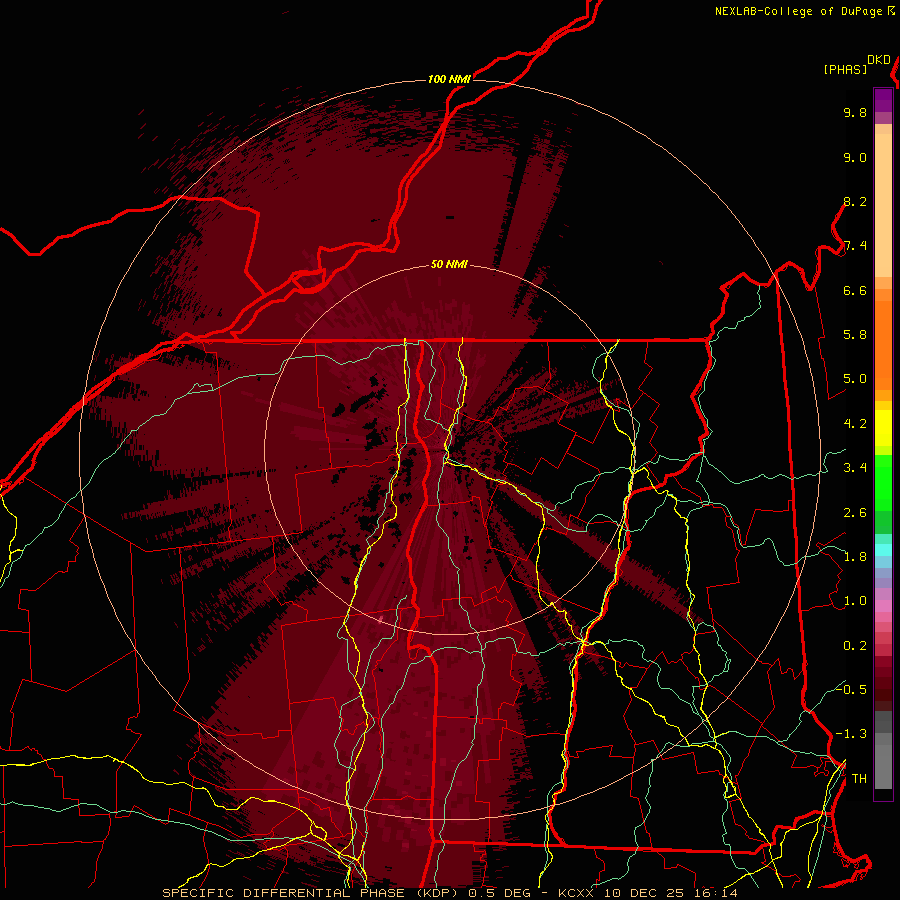The width and height of the screenshot is (900, 900).
Task: Pick the cyan segment of the color bar
Action: (883, 550)
